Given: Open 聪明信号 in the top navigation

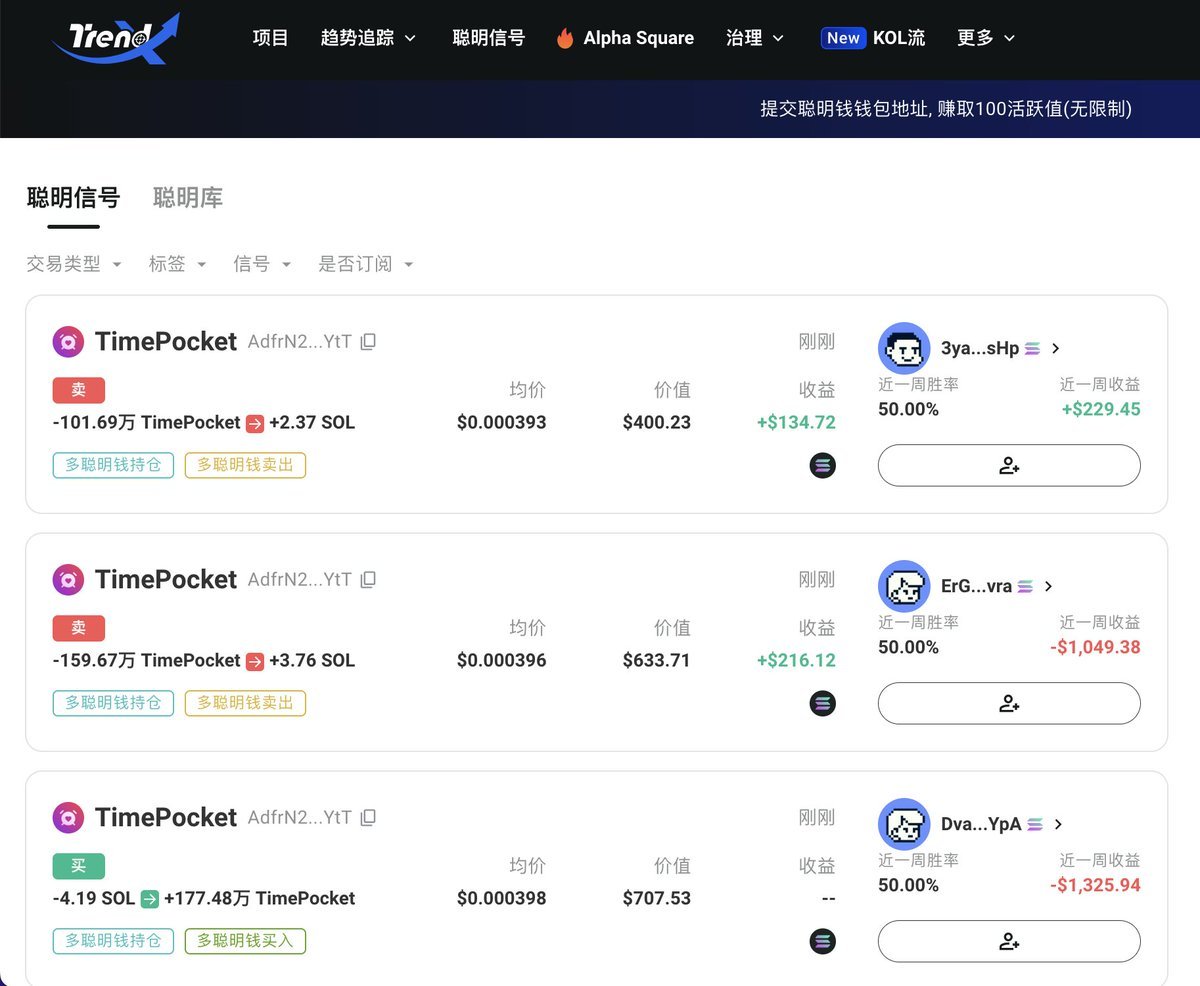Looking at the screenshot, I should click(489, 38).
